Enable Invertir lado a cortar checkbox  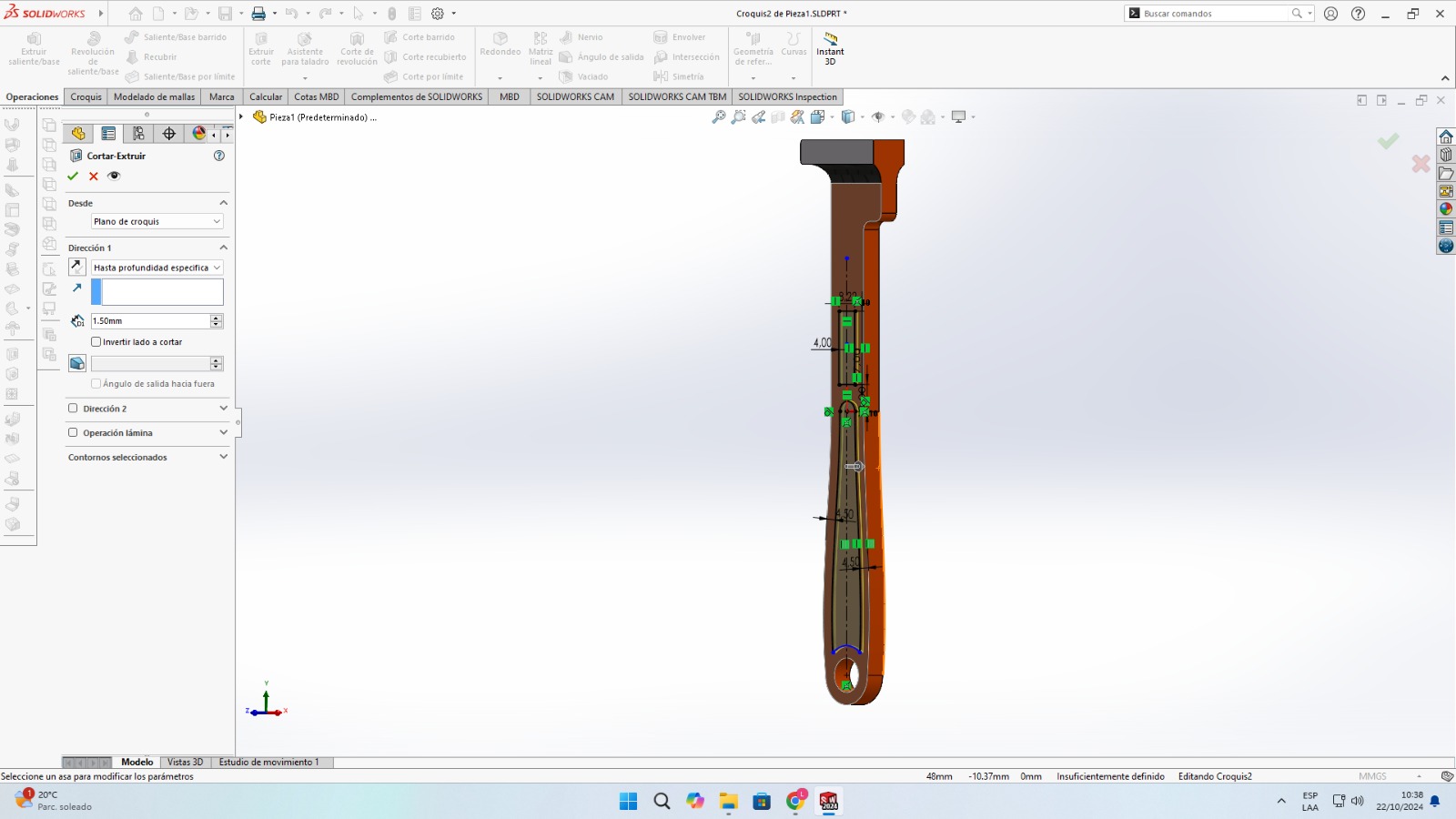pos(96,342)
